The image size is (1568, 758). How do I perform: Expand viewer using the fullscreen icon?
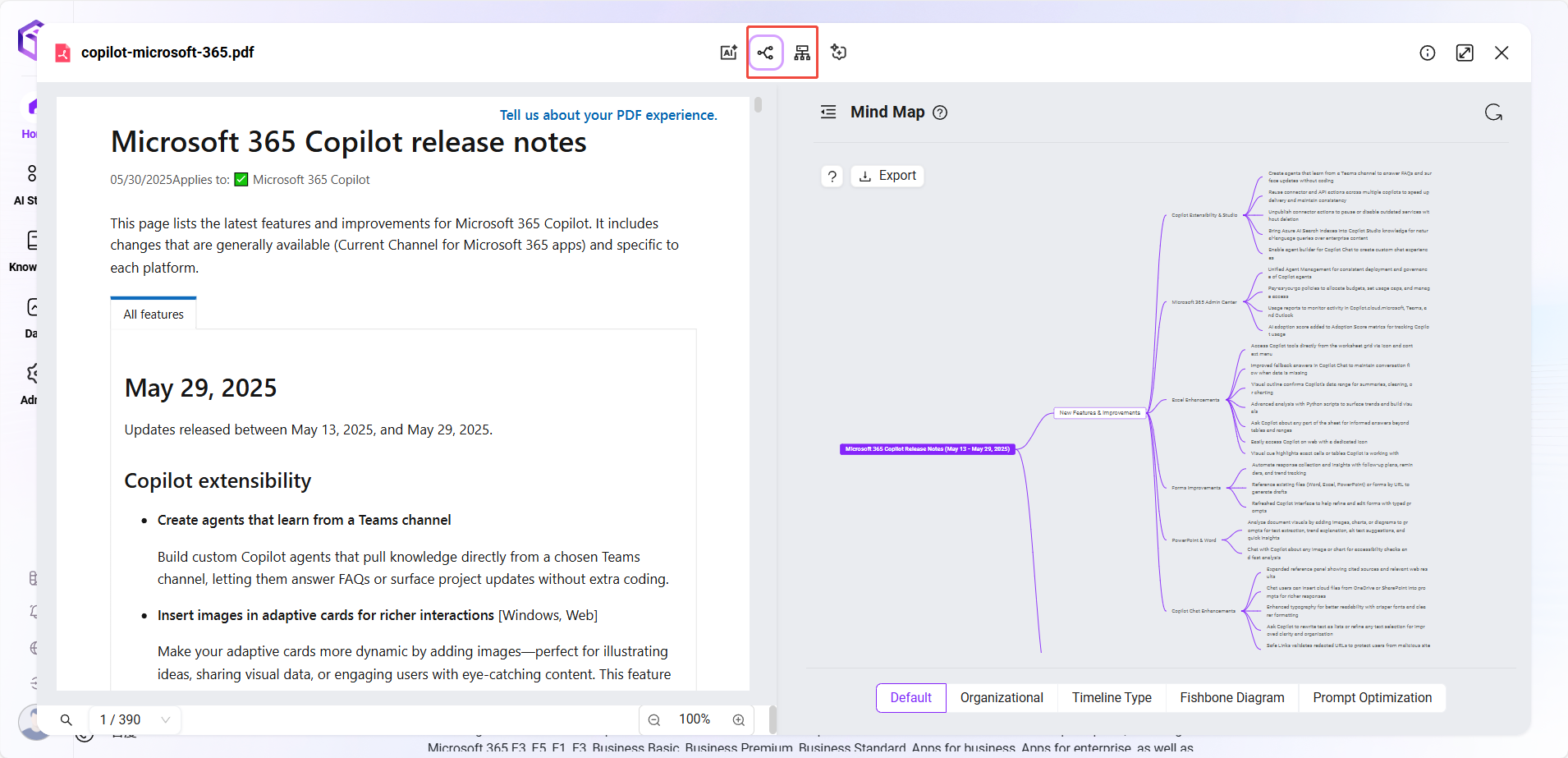coord(1465,53)
